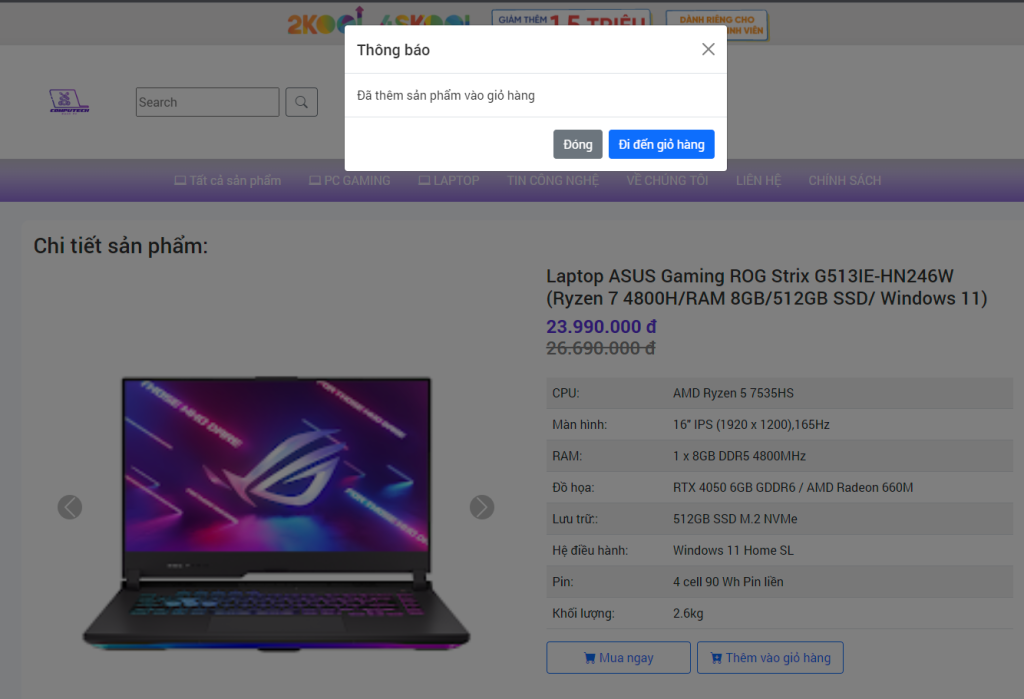The height and width of the screenshot is (699, 1024).
Task: Open LIÊN HỆ menu item
Action: [758, 180]
